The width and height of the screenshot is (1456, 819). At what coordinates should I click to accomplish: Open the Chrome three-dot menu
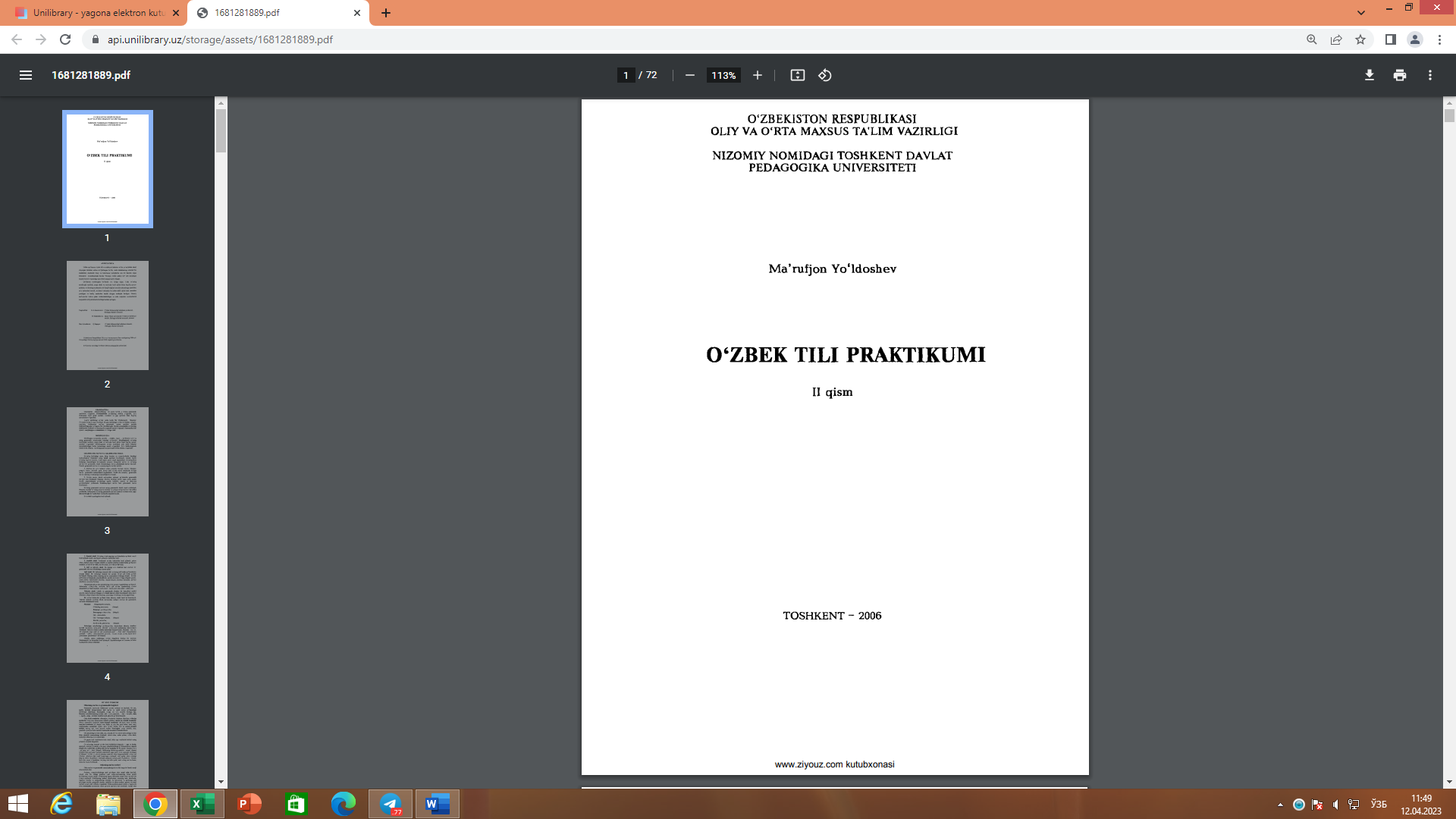(1439, 39)
